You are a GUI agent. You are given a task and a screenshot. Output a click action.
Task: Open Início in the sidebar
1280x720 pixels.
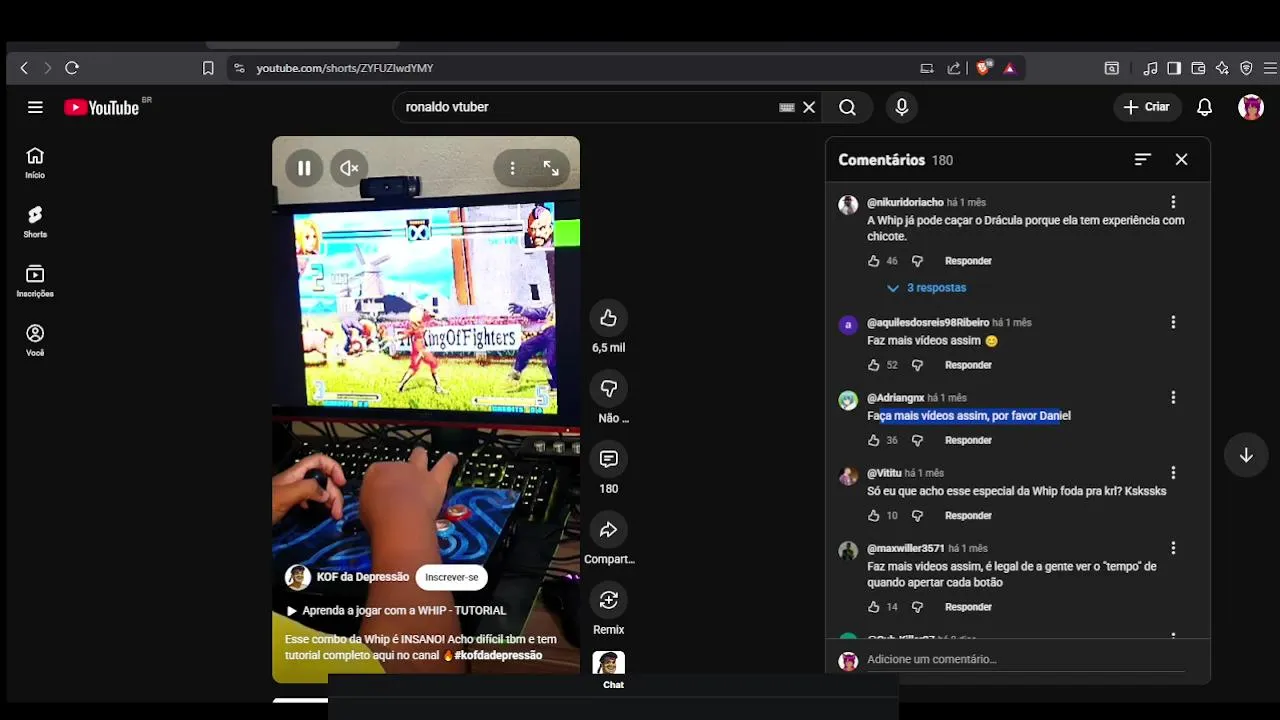(35, 163)
